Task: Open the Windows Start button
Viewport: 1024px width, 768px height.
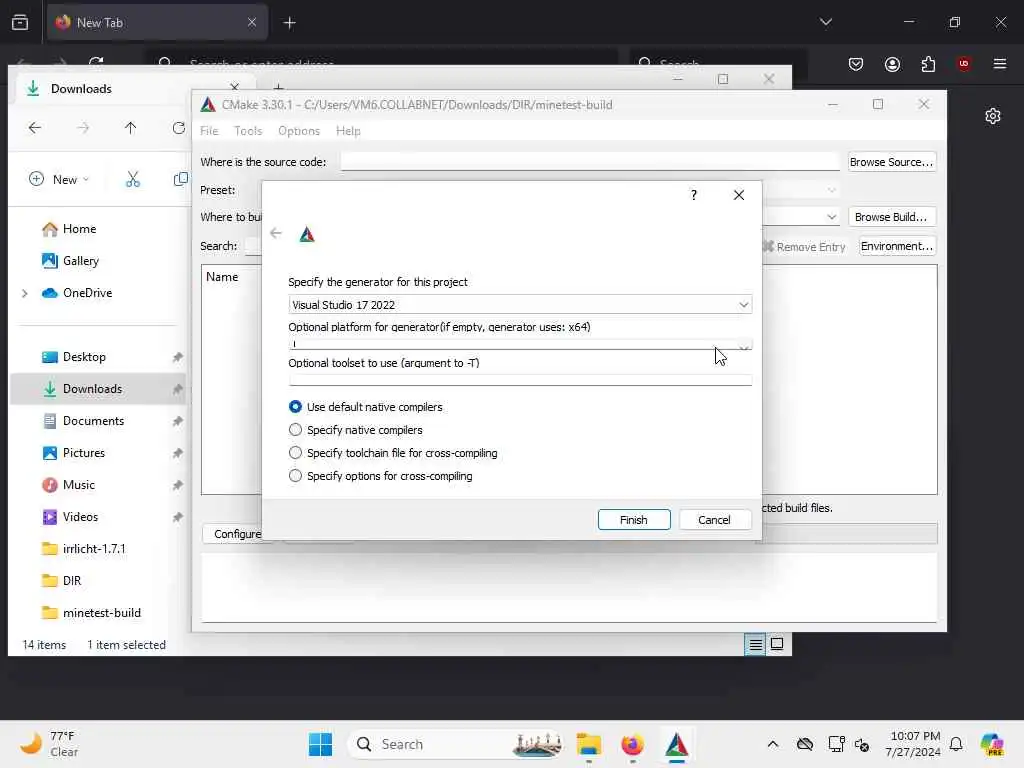Action: [320, 744]
